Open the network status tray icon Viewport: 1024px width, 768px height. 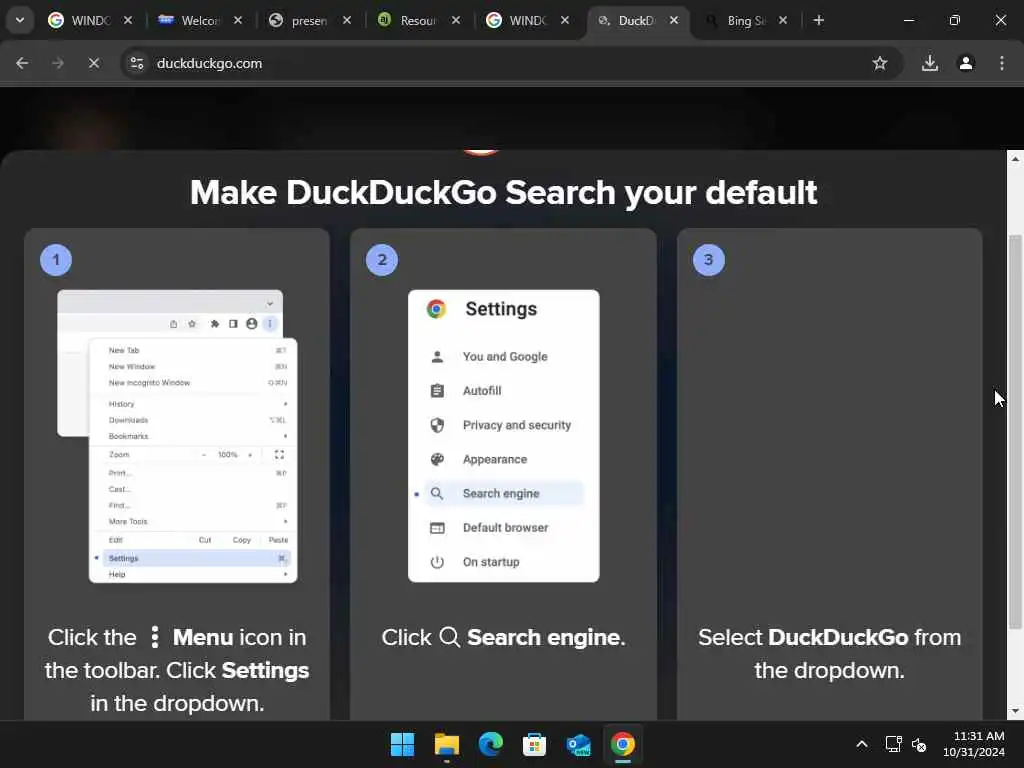click(x=893, y=744)
